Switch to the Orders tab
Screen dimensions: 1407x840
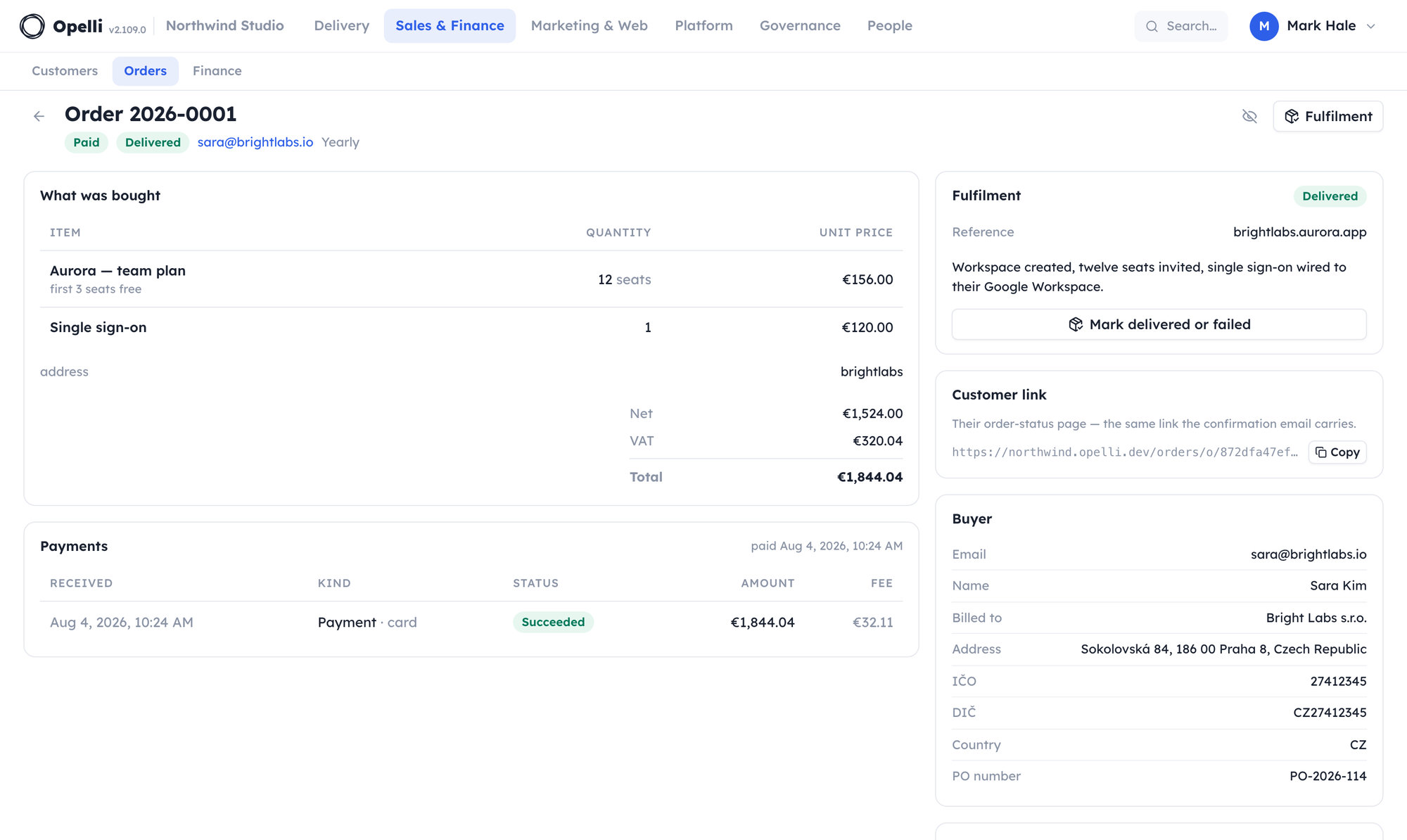(146, 71)
